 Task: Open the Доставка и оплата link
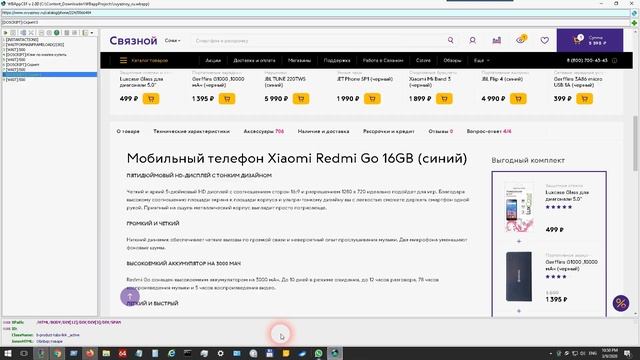click(254, 60)
